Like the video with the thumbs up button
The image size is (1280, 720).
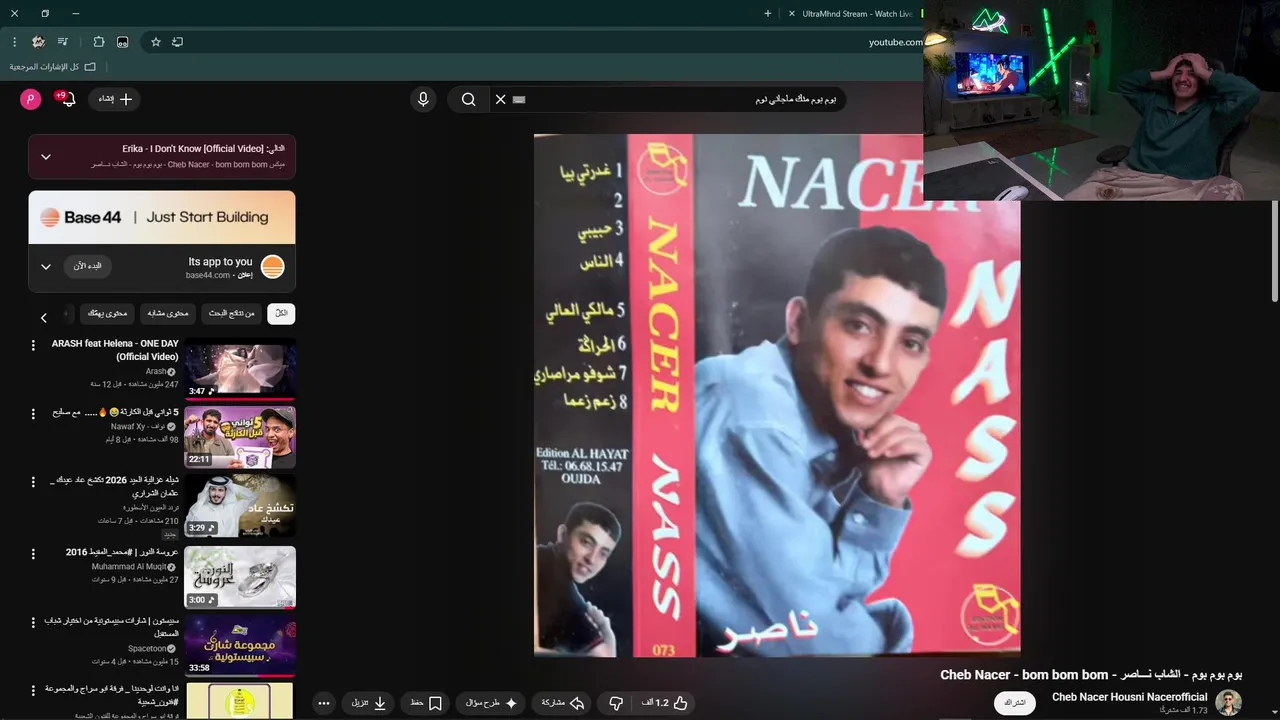click(x=665, y=703)
